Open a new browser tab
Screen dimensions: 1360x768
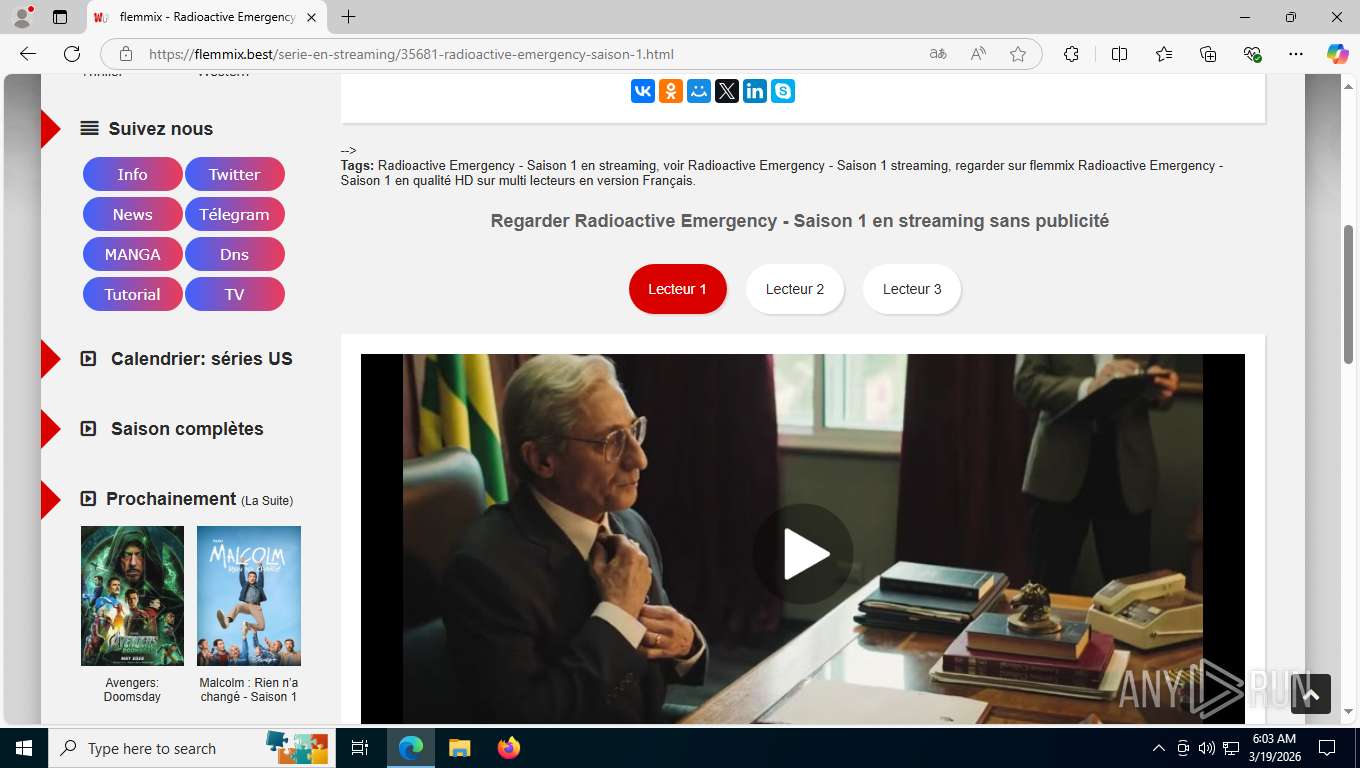click(348, 17)
